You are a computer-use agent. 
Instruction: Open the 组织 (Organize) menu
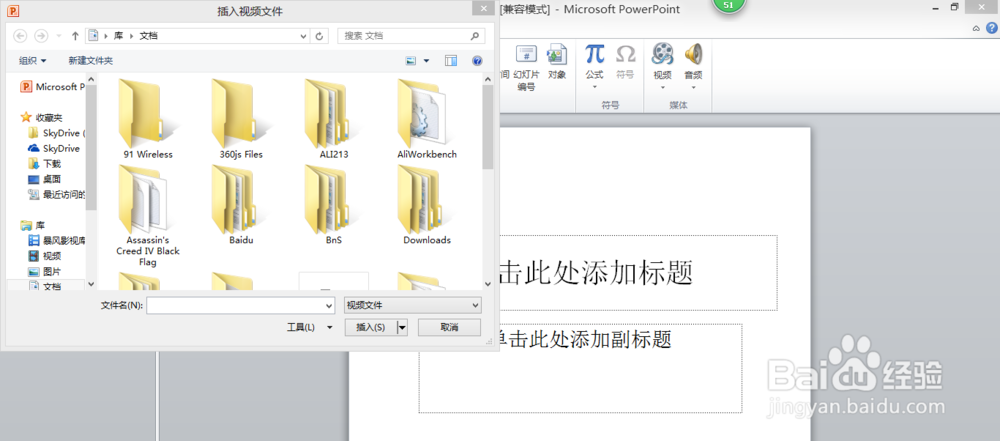tap(33, 61)
